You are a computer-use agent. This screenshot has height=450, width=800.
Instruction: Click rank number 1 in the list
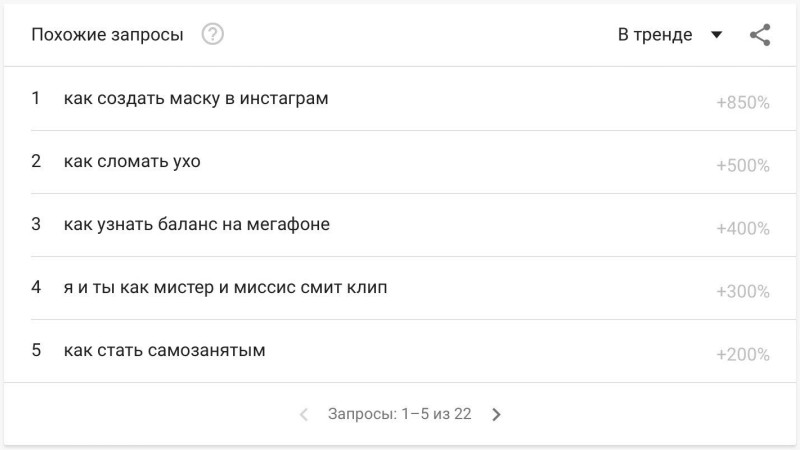(35, 97)
